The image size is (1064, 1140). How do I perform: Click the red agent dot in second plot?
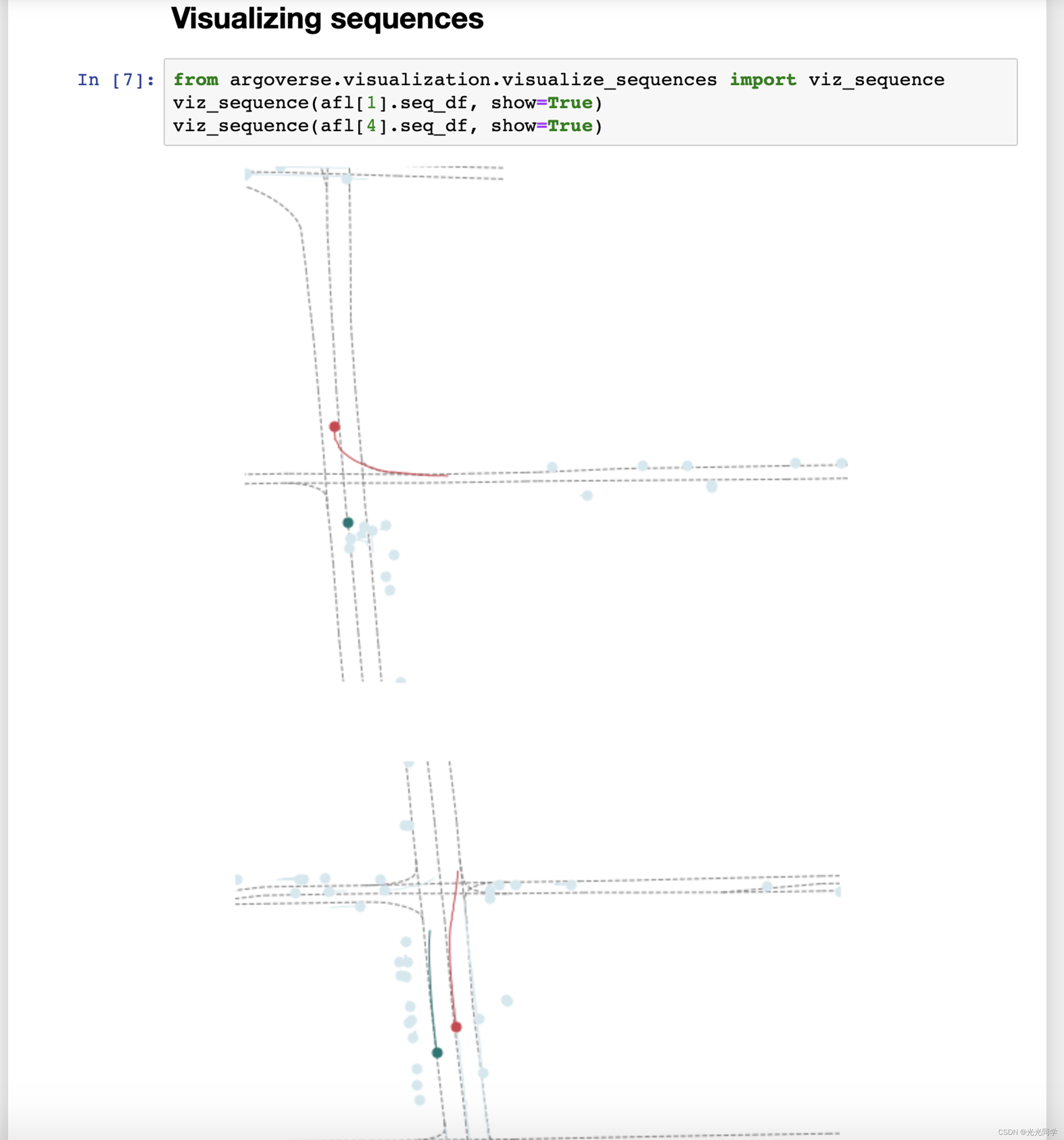[x=456, y=1027]
